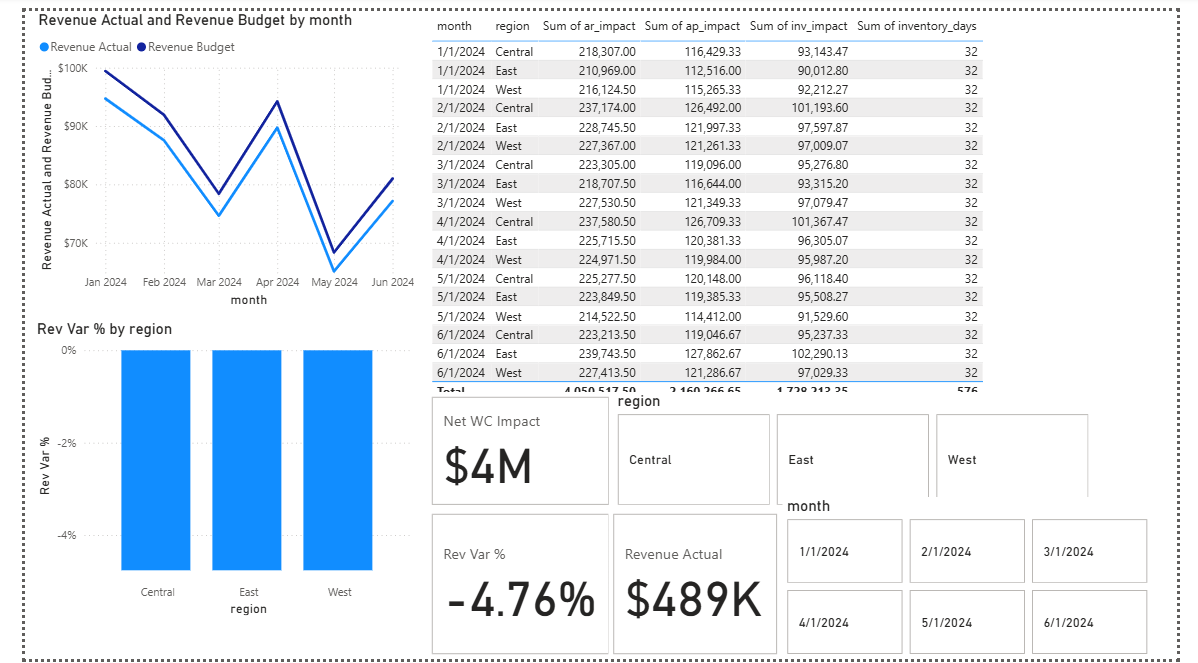The width and height of the screenshot is (1198, 663).
Task: Click the region column header in table
Action: [x=512, y=26]
